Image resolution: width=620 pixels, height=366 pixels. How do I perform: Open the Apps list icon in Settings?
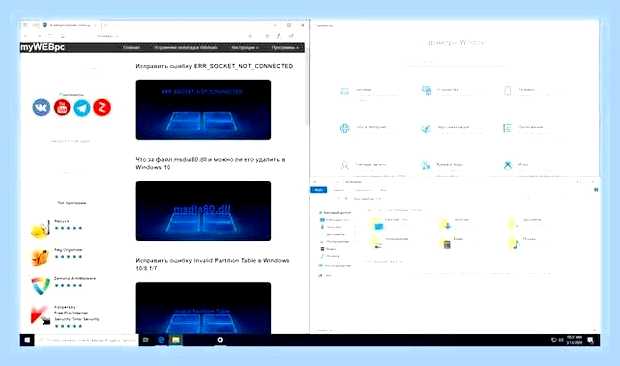pyautogui.click(x=507, y=128)
